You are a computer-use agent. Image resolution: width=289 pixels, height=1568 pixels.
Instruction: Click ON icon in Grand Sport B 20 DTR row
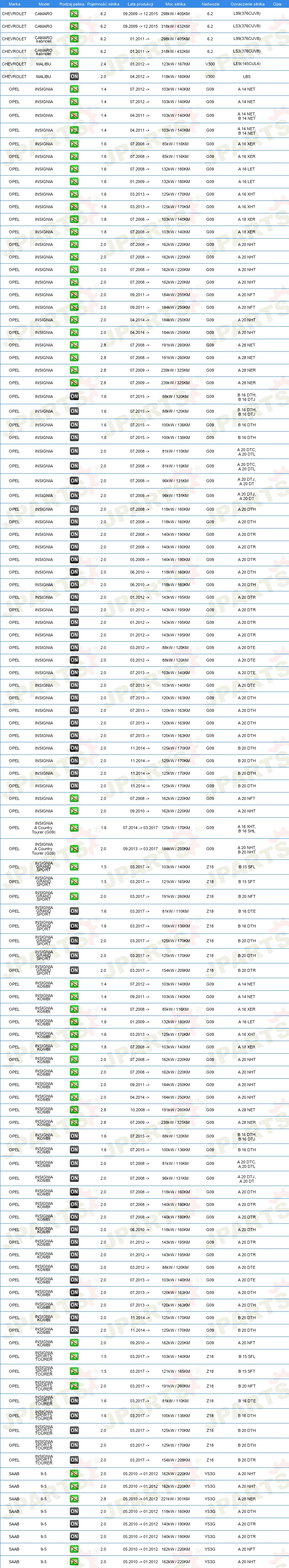[74, 970]
